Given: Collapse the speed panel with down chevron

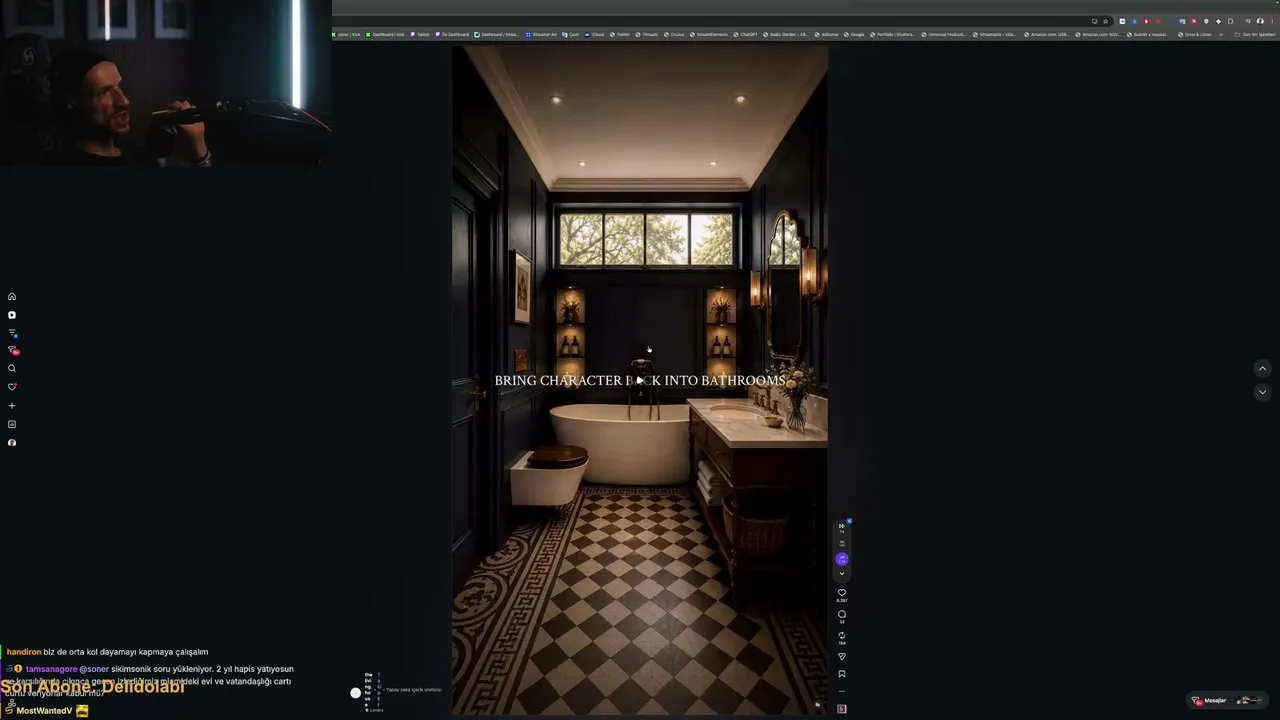Looking at the screenshot, I should [x=841, y=574].
